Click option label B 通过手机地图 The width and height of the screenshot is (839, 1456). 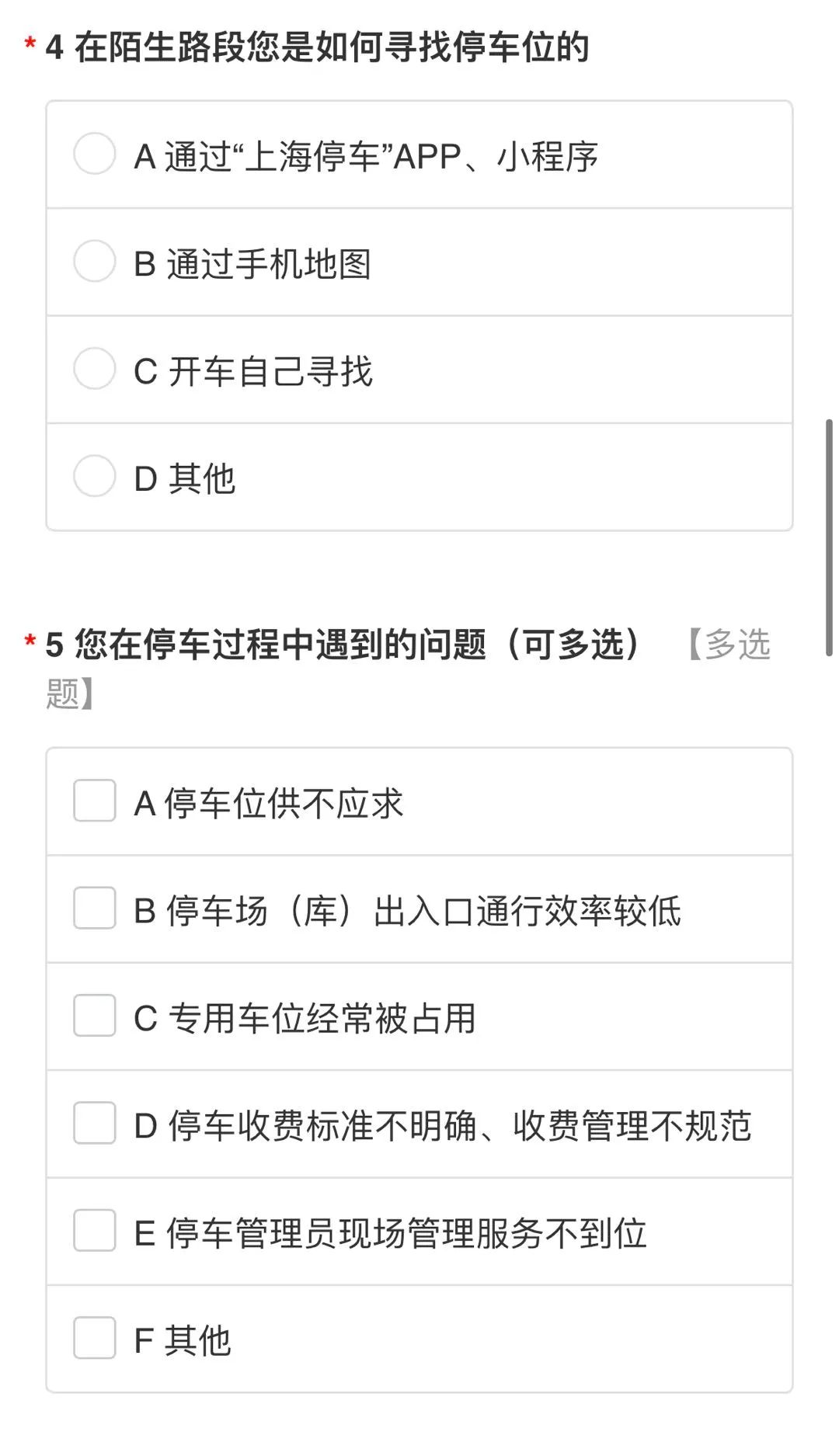(252, 264)
